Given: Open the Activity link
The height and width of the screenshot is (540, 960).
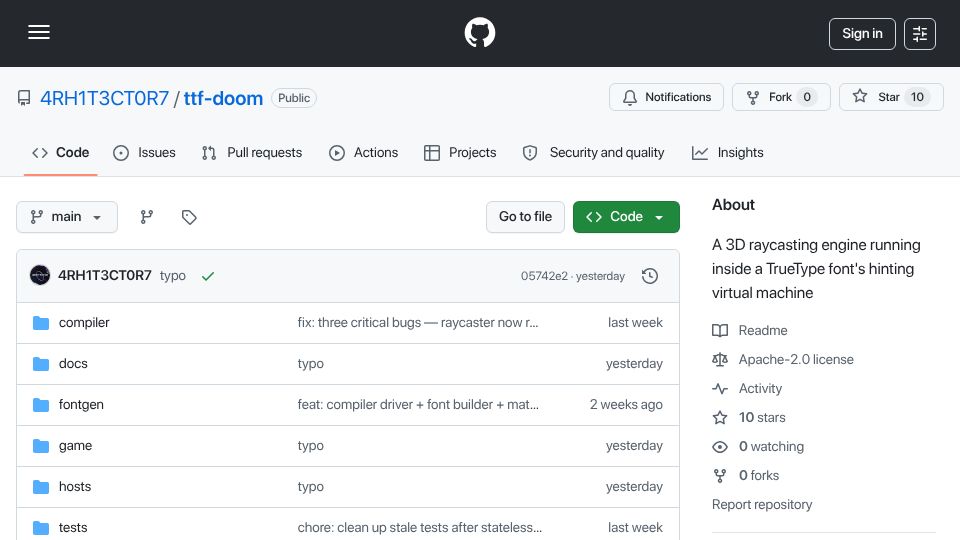Looking at the screenshot, I should (747, 389).
